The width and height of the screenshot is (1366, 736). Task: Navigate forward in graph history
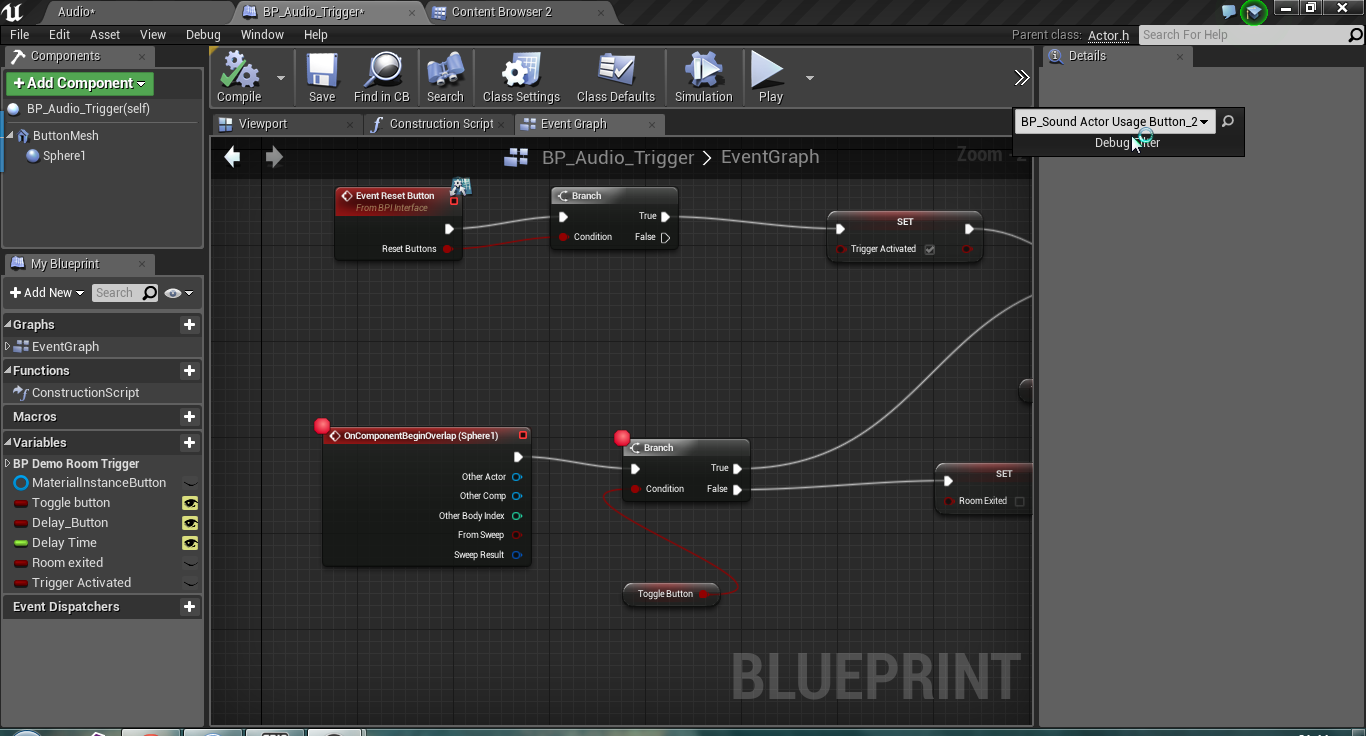274,157
